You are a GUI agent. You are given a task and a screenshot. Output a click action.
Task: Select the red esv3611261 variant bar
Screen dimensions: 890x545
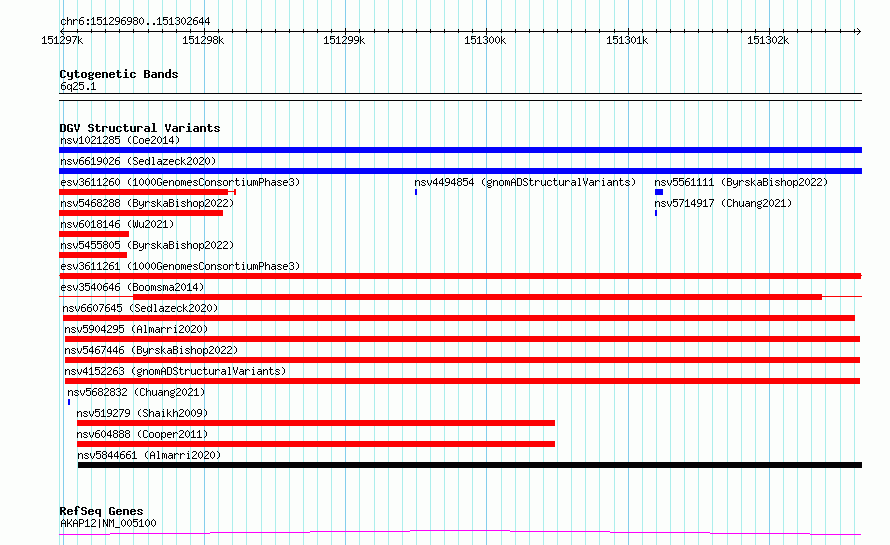460,276
